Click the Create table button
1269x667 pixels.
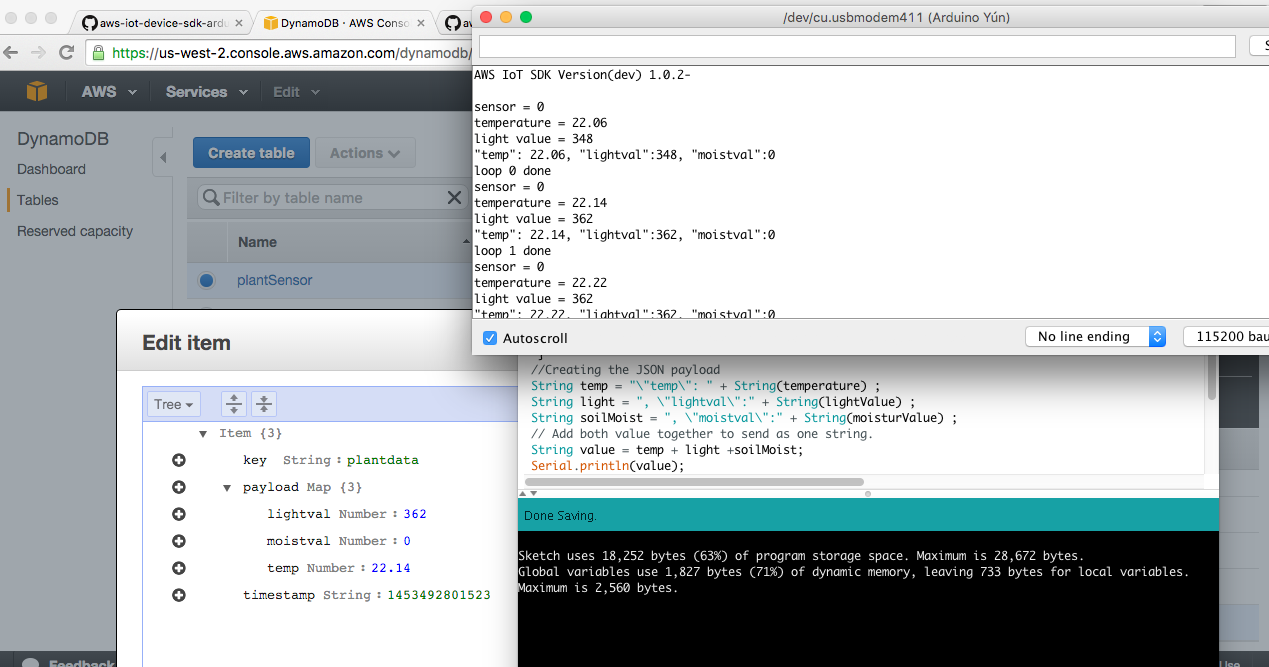(251, 153)
